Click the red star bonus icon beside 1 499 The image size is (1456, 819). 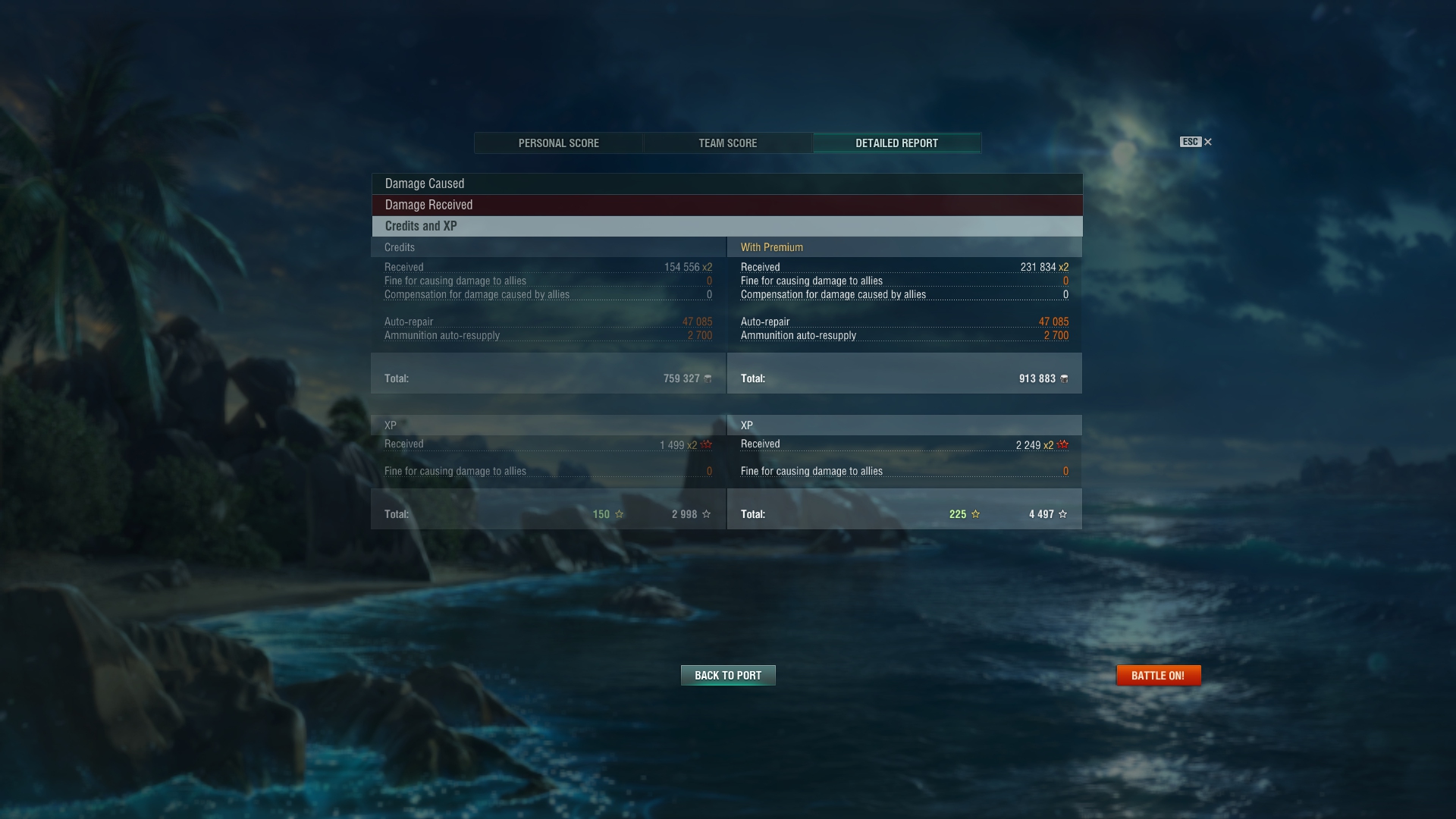[706, 444]
